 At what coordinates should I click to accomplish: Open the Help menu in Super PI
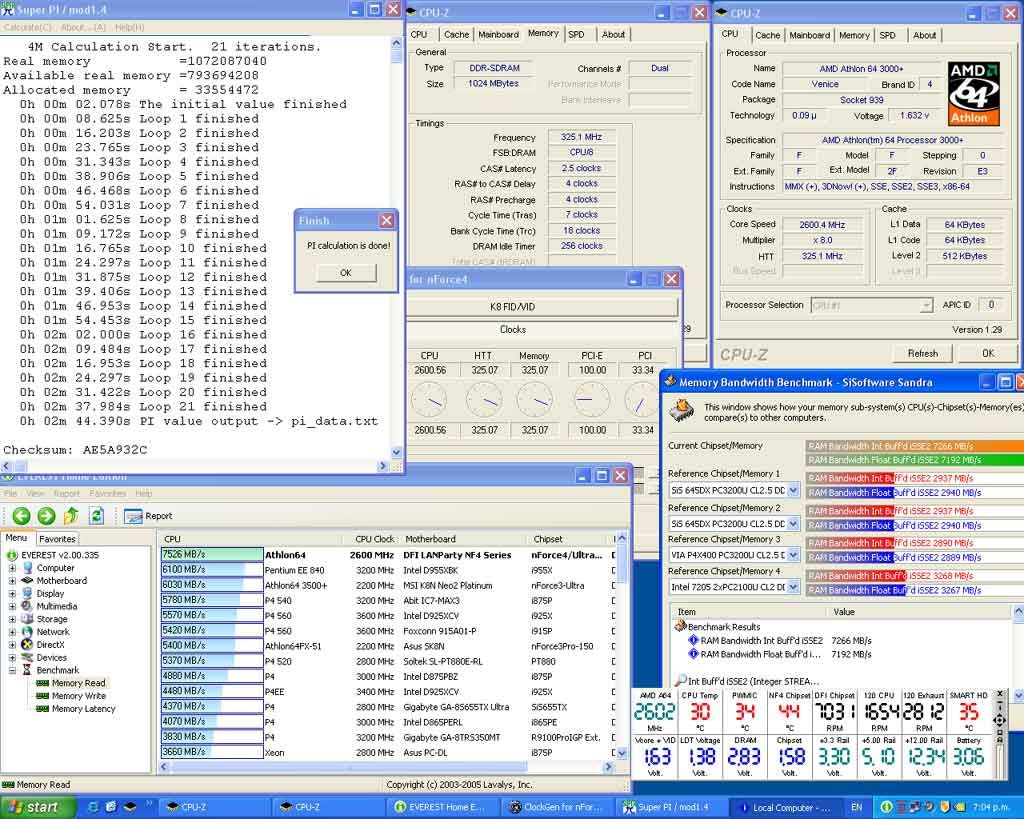[x=129, y=27]
